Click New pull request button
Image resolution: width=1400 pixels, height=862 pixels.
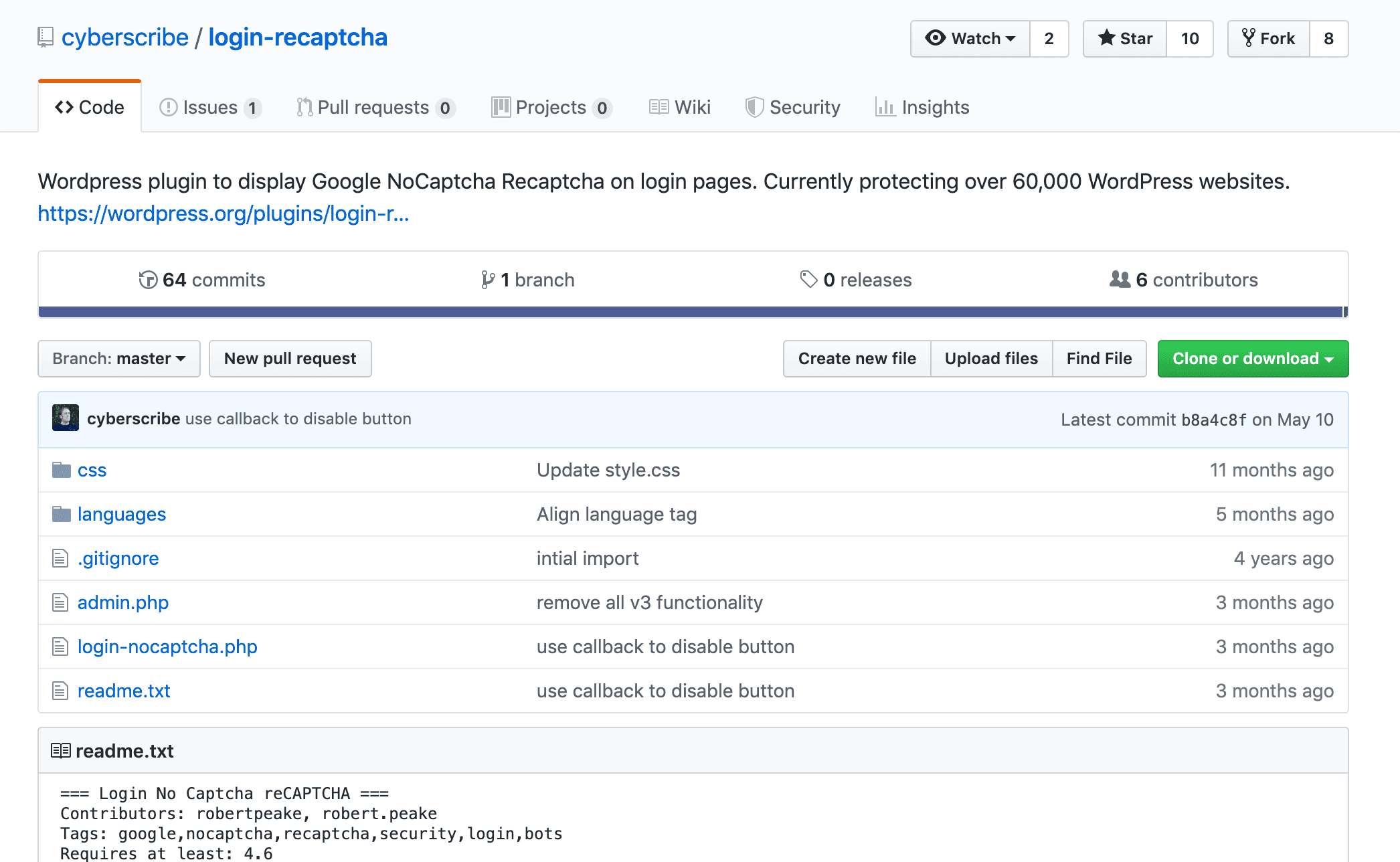pos(290,359)
